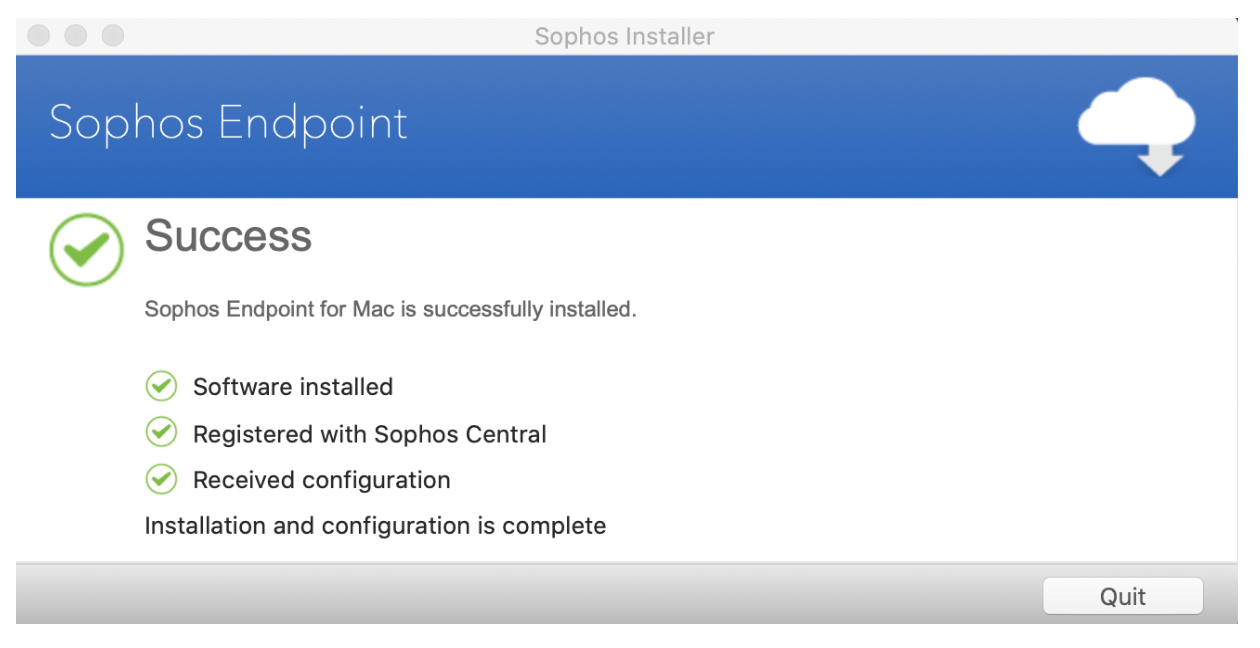The image size is (1260, 648).
Task: Select the Software installed label
Action: pos(293,387)
